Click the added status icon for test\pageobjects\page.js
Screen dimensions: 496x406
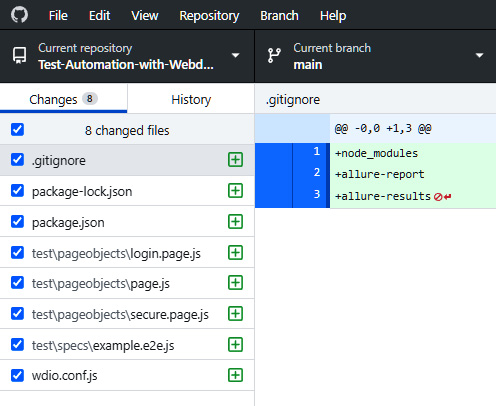coord(235,283)
